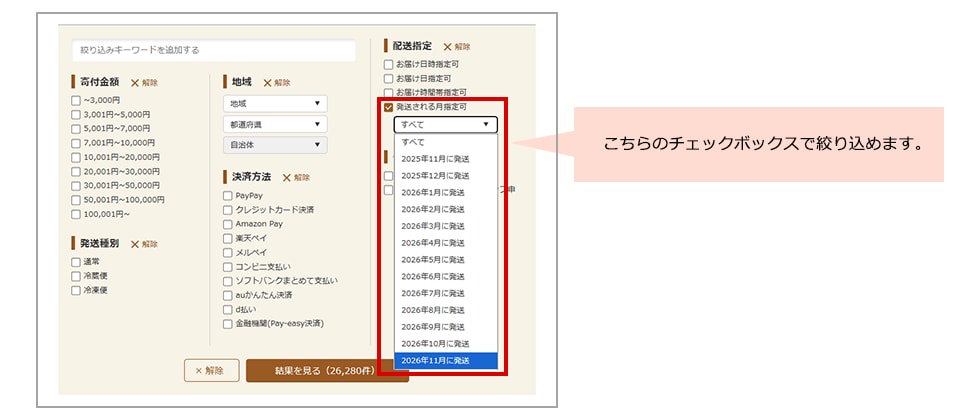Choose 2026年1月に発送 from the list
The width and height of the screenshot is (980, 420).
click(x=446, y=192)
